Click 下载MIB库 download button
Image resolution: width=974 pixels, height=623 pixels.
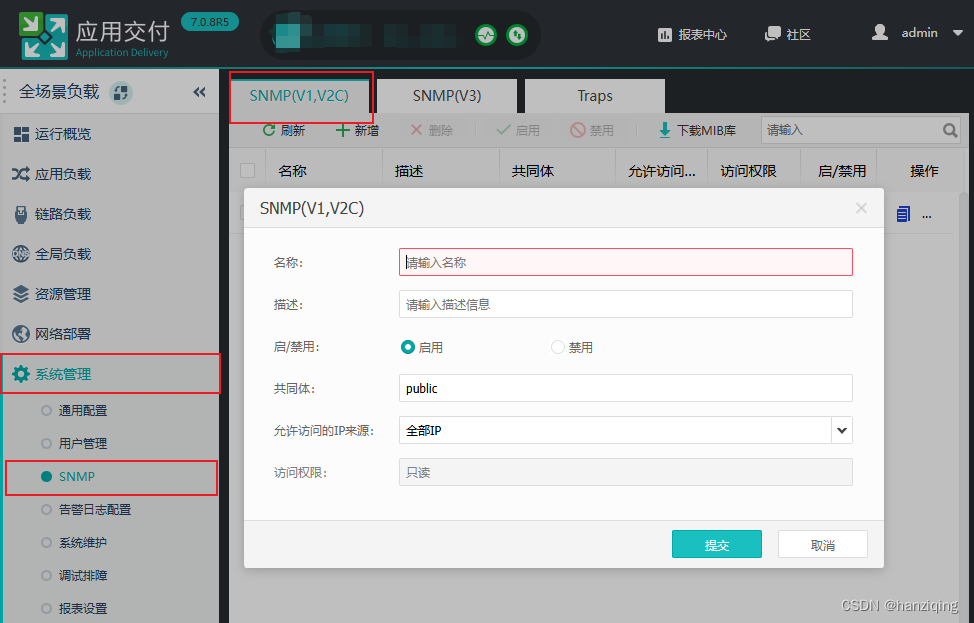coord(697,130)
